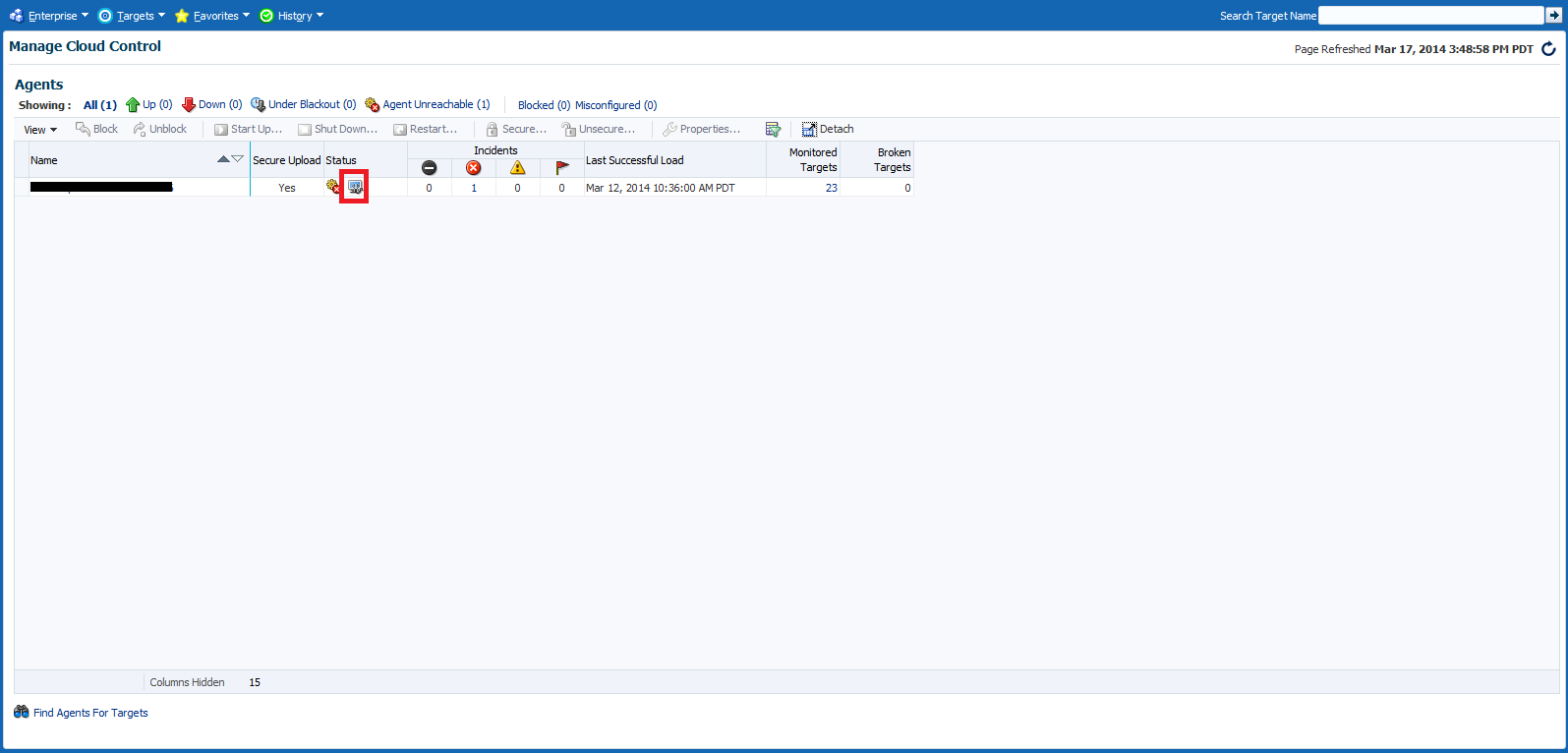The width and height of the screenshot is (1568, 753).
Task: Click the Block toolbar button
Action: click(96, 129)
